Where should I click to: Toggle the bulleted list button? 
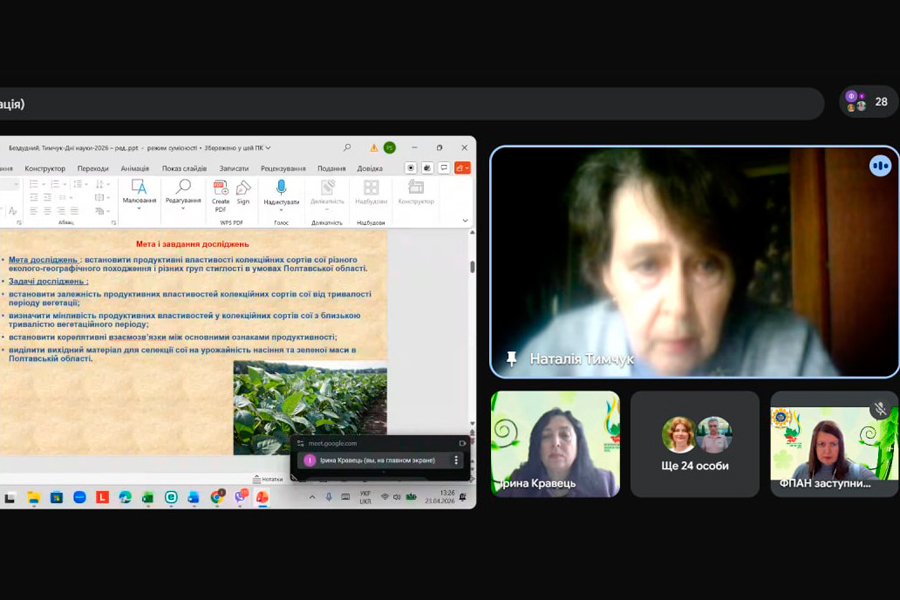[36, 184]
